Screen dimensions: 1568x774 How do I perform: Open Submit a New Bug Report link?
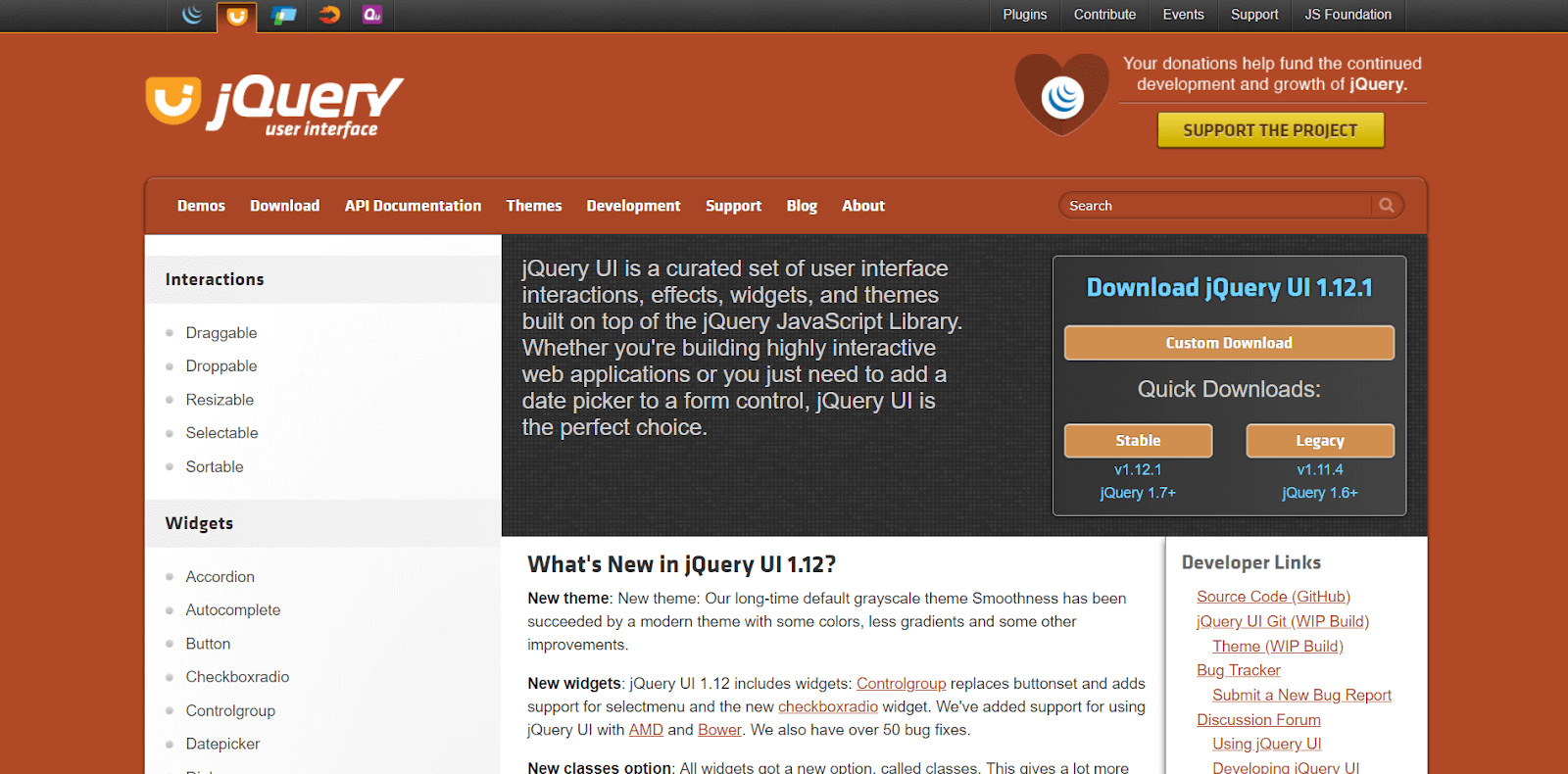[x=1301, y=696]
